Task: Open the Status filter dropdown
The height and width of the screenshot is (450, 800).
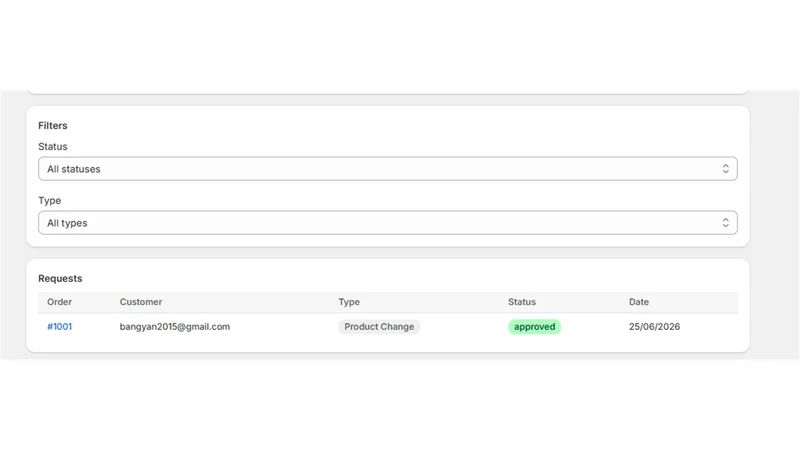Action: pos(388,169)
